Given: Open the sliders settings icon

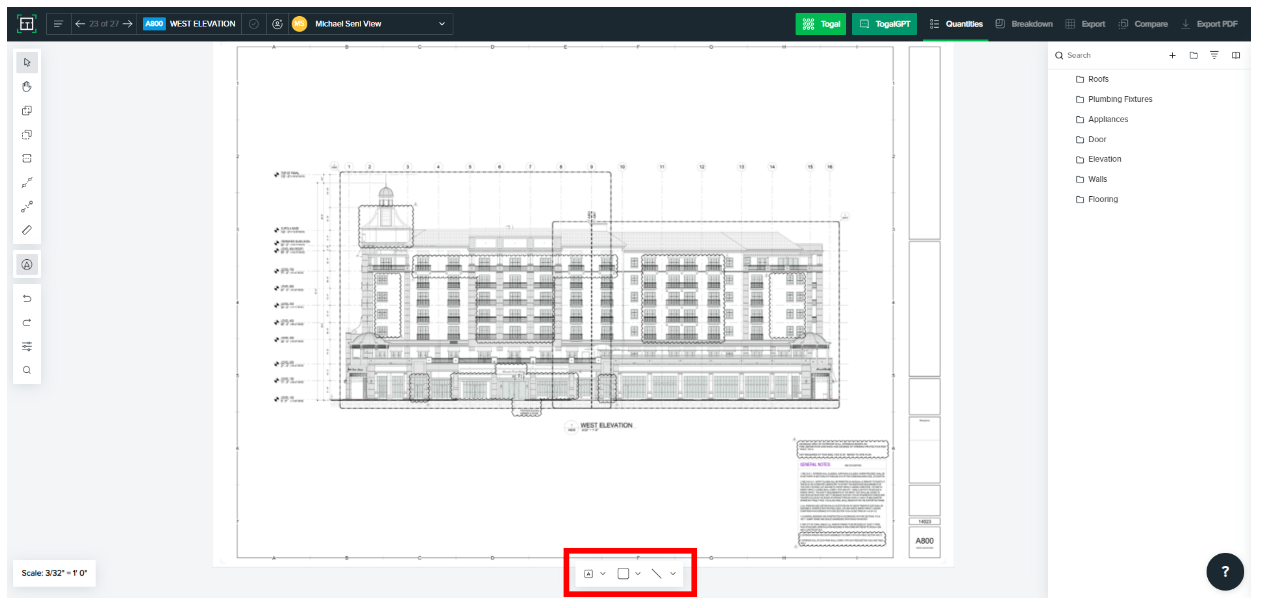Looking at the screenshot, I should [27, 346].
